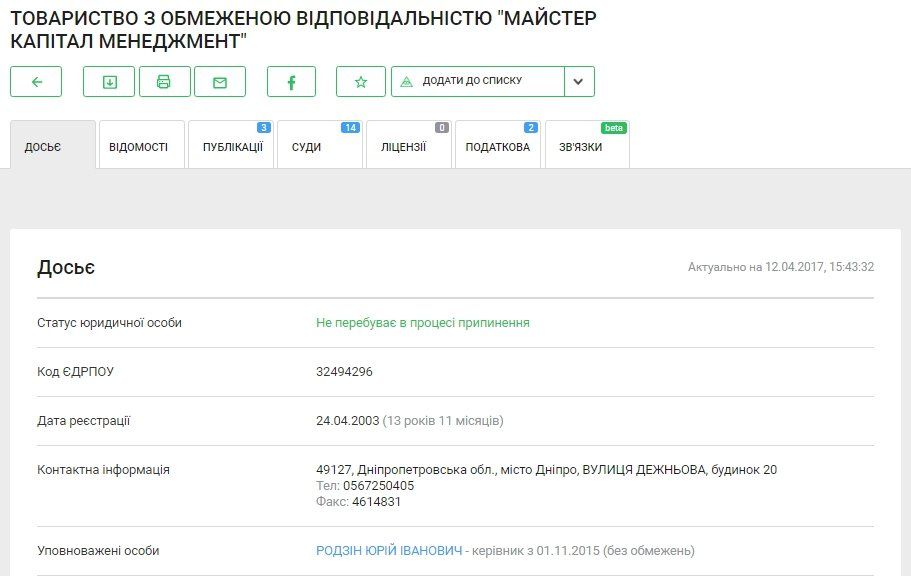This screenshot has height=576, width=911.
Task: Print the dossier using the printer icon
Action: [165, 81]
